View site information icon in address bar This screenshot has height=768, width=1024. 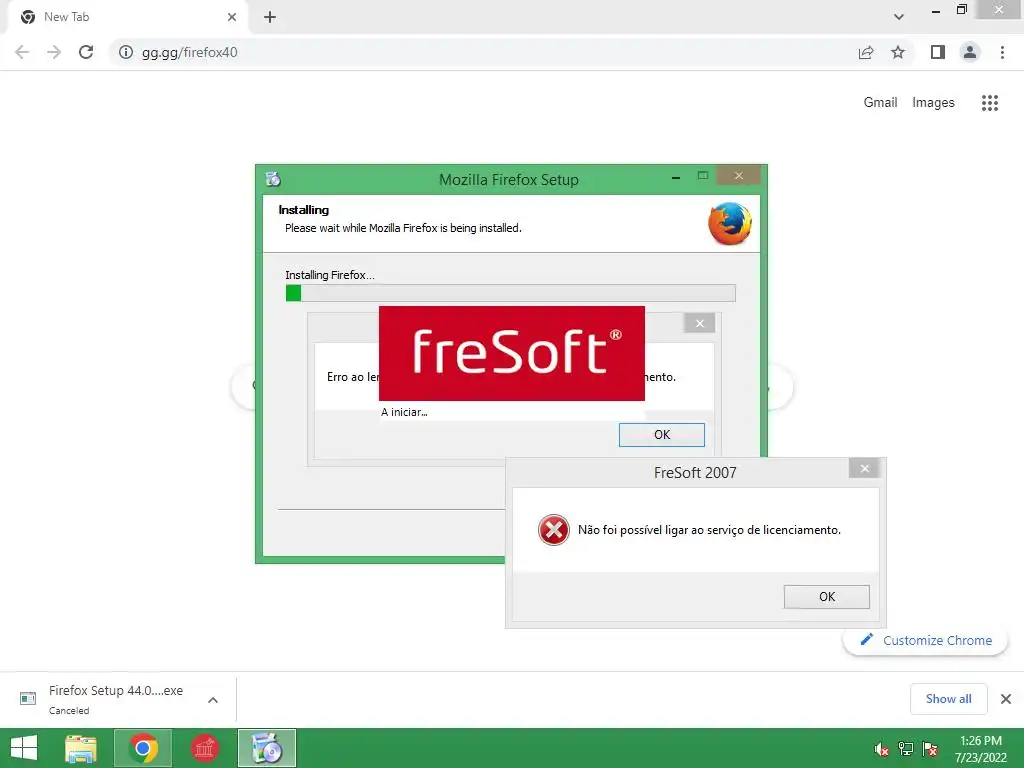point(126,52)
